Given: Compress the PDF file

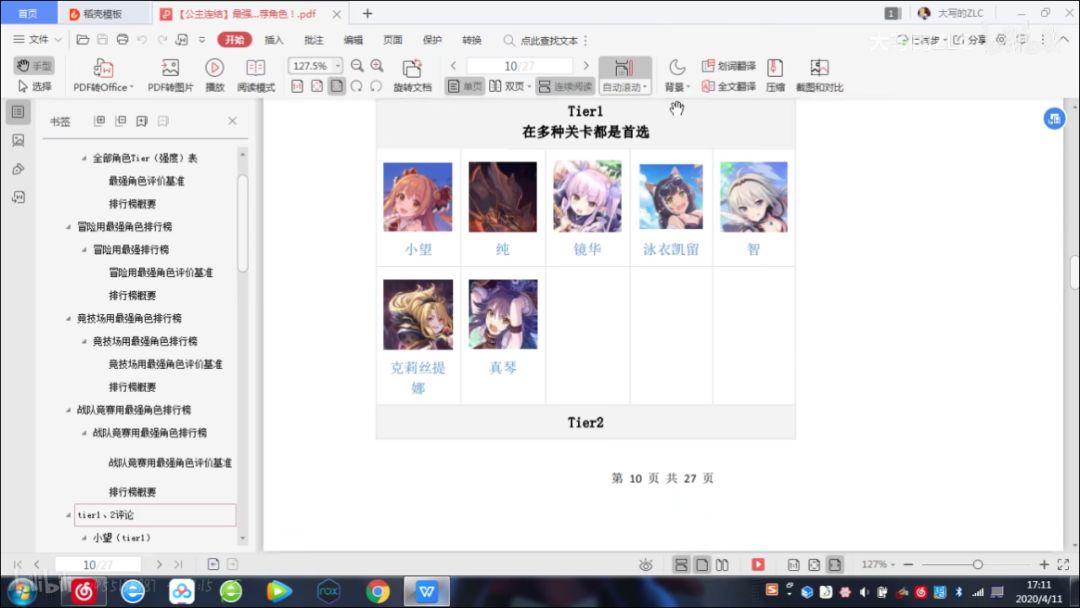Looking at the screenshot, I should (x=775, y=75).
